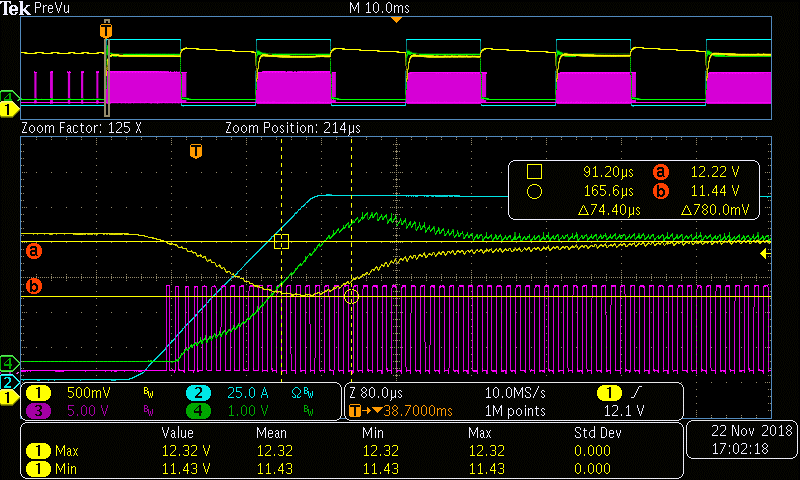The image size is (800, 480).
Task: Click the 1M points record length readout
Action: tap(515, 411)
